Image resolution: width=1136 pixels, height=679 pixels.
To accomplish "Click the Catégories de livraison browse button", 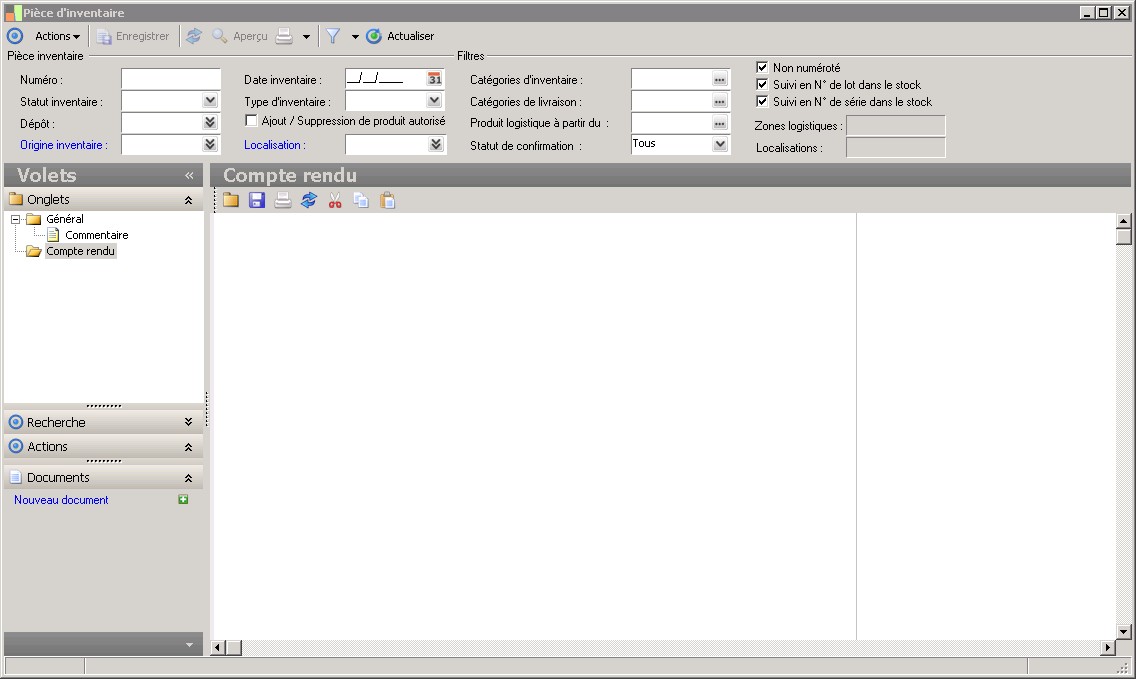I will point(719,101).
